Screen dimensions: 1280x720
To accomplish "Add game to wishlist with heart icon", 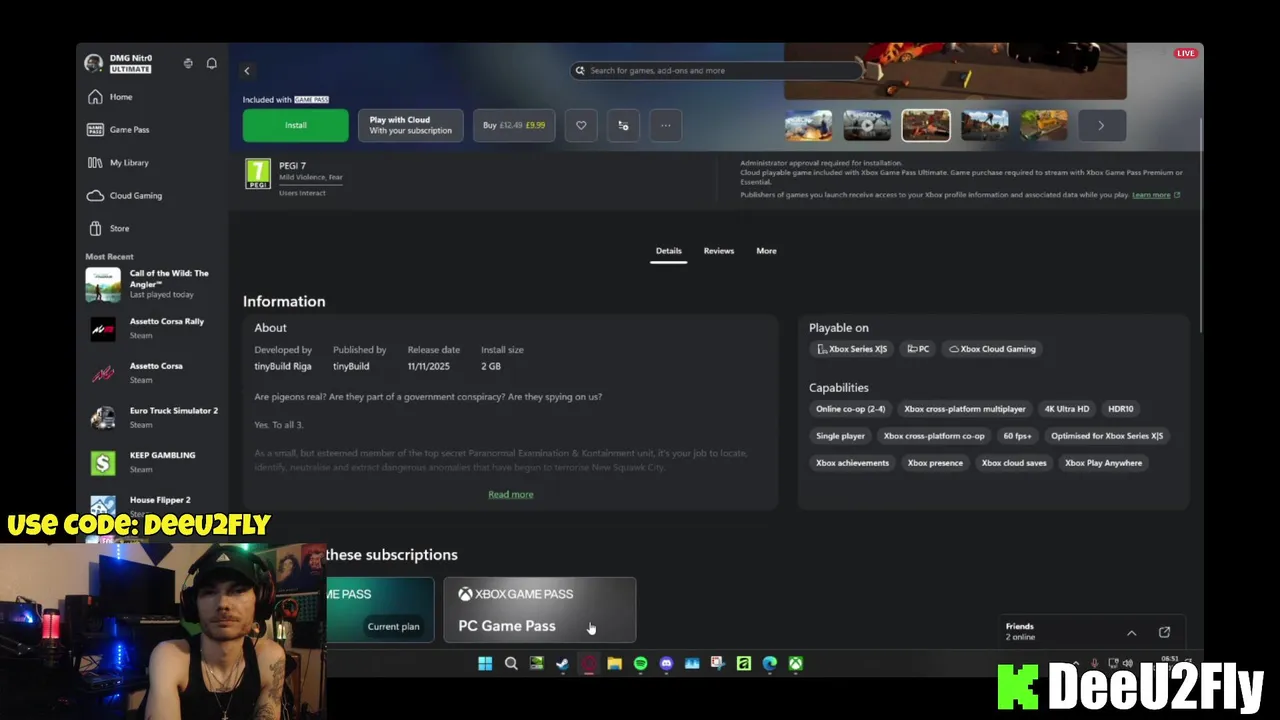I will coord(581,125).
